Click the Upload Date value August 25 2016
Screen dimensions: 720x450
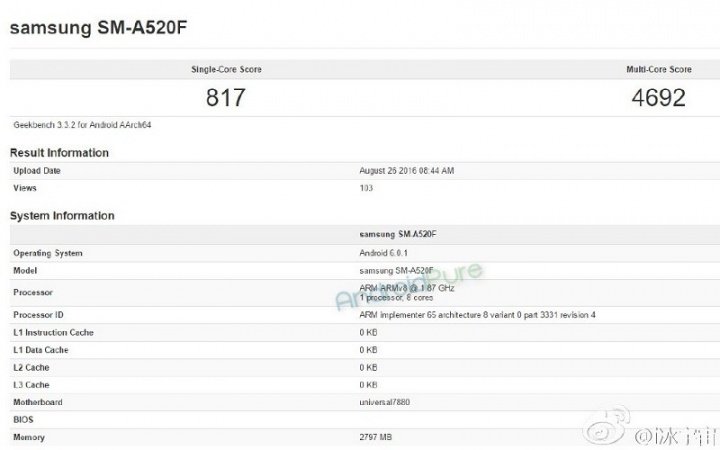click(406, 171)
